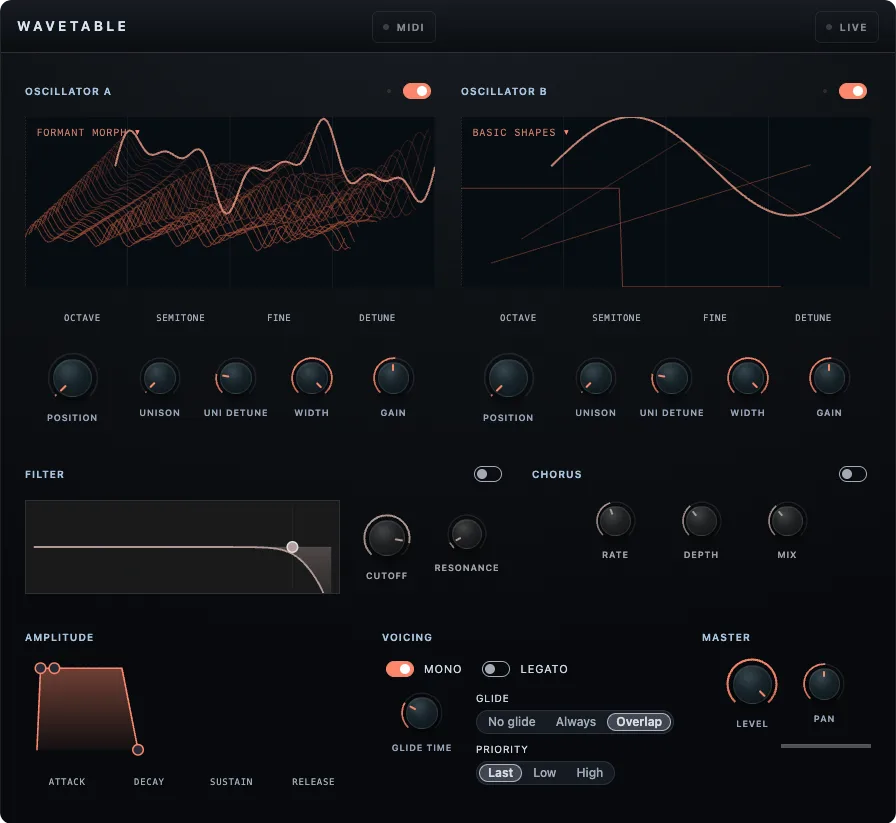
Task: Select the Always glide option
Action: [x=575, y=722]
